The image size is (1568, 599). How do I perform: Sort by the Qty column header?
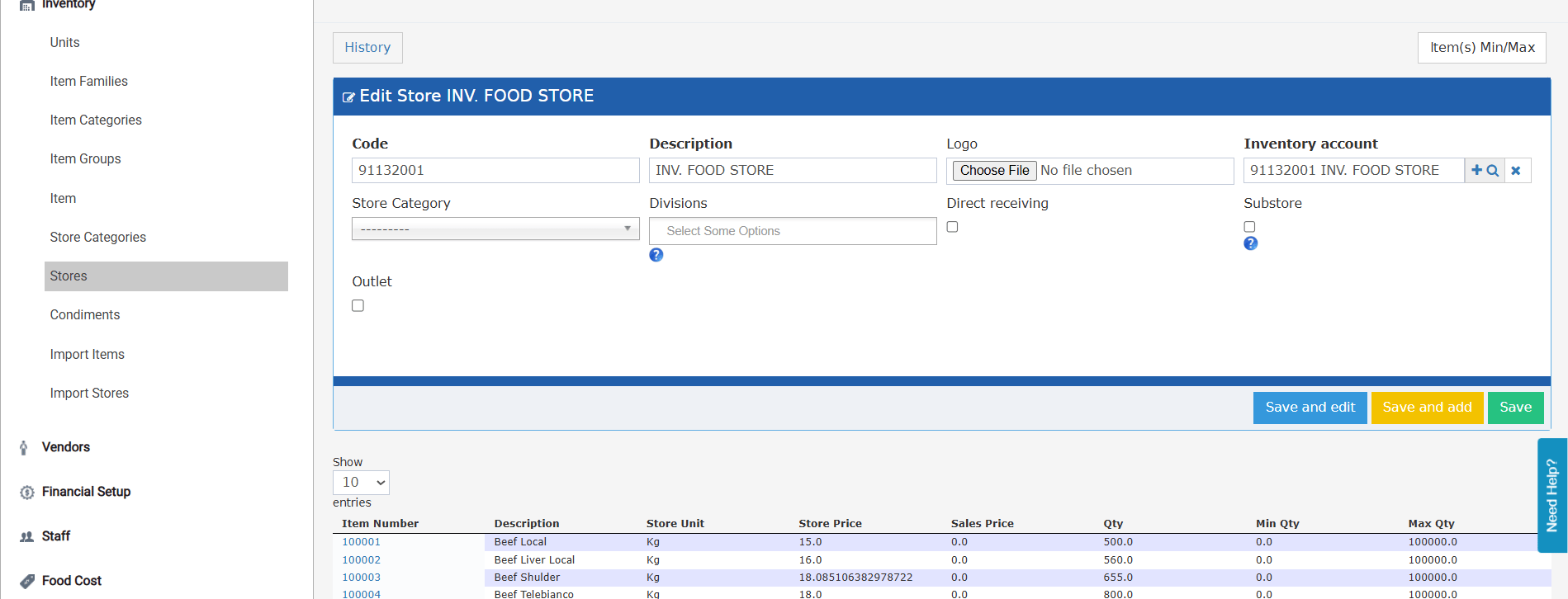point(1113,524)
